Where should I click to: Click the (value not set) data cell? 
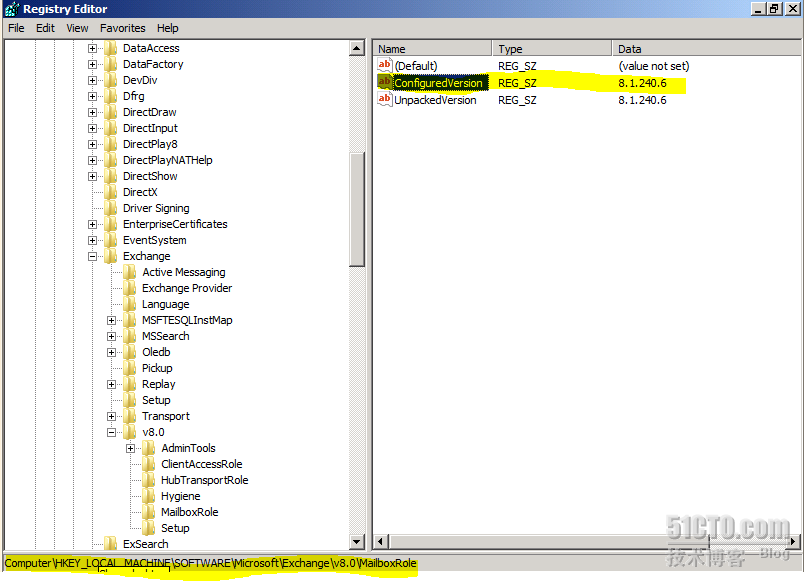pos(654,66)
